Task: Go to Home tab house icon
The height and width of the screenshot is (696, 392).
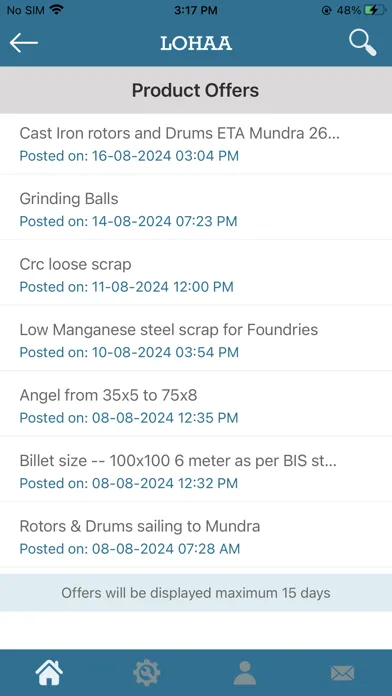Action: (49, 673)
